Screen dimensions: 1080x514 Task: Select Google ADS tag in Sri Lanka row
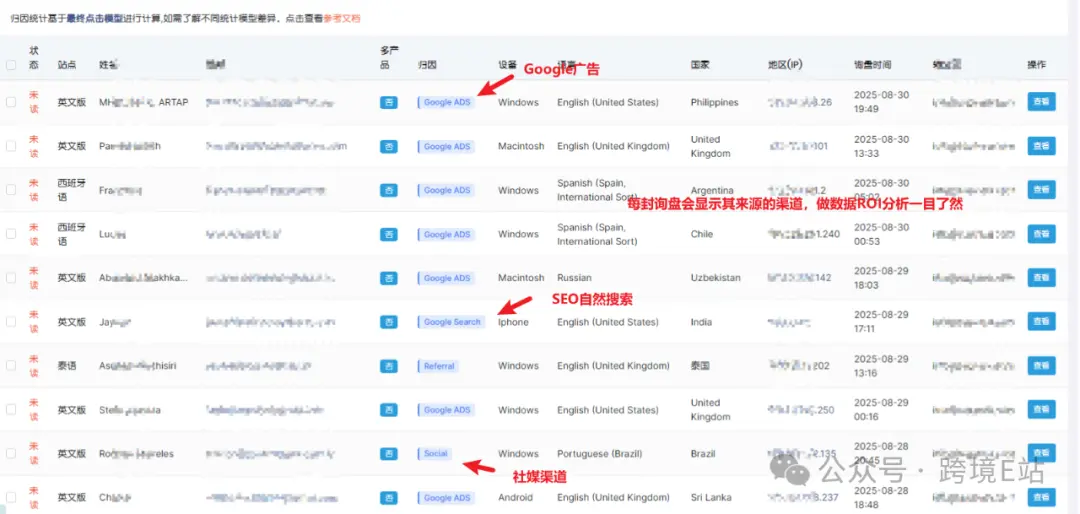(446, 497)
